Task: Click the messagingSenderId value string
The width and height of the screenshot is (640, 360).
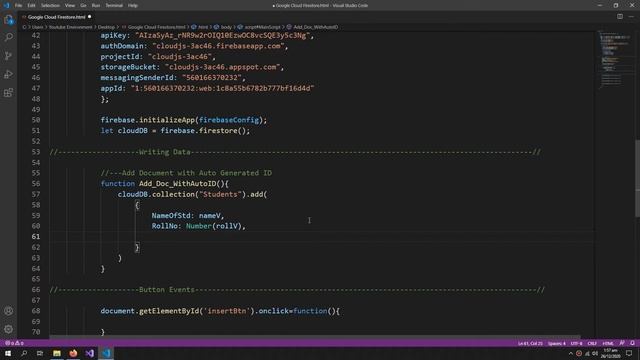Action: point(212,78)
